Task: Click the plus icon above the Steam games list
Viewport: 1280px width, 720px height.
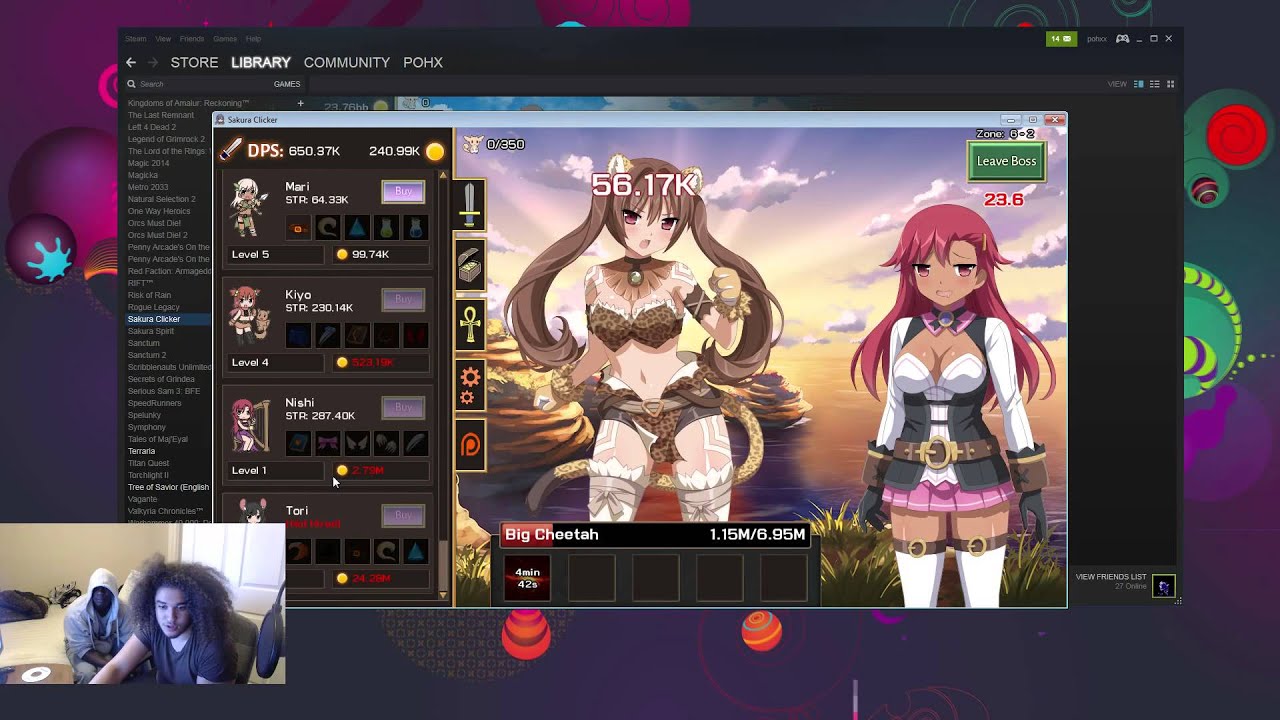Action: click(300, 103)
